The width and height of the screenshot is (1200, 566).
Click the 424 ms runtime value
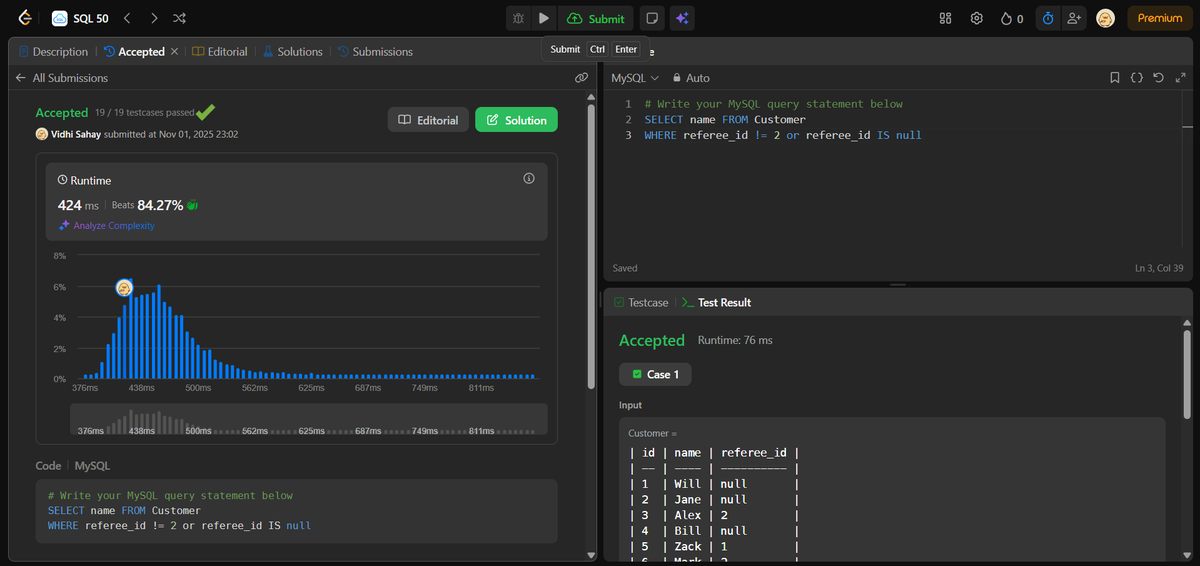coord(80,205)
